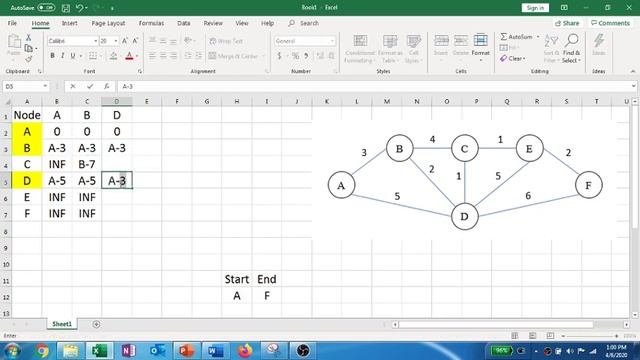Click the Undo arrow icon
640x360 pixels.
pyautogui.click(x=80, y=8)
